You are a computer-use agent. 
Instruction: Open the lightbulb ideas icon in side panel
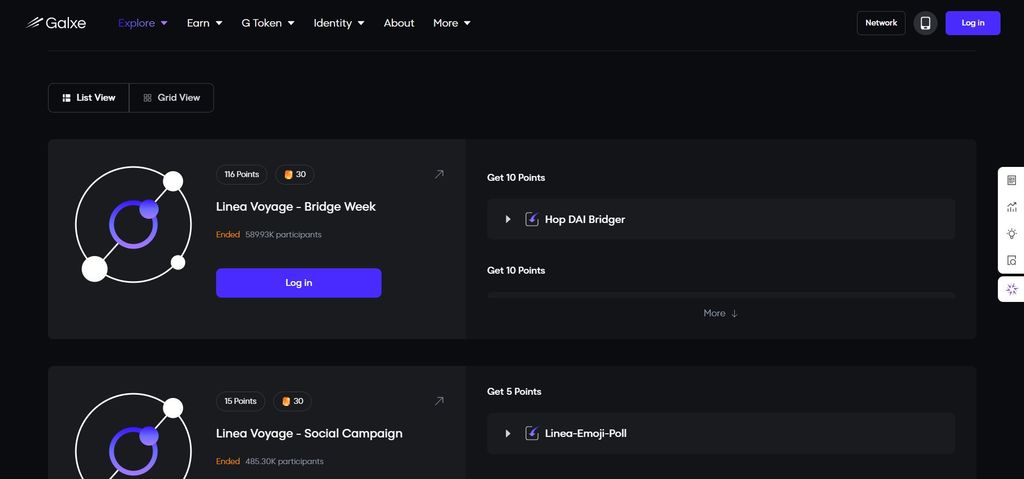pyautogui.click(x=1012, y=233)
